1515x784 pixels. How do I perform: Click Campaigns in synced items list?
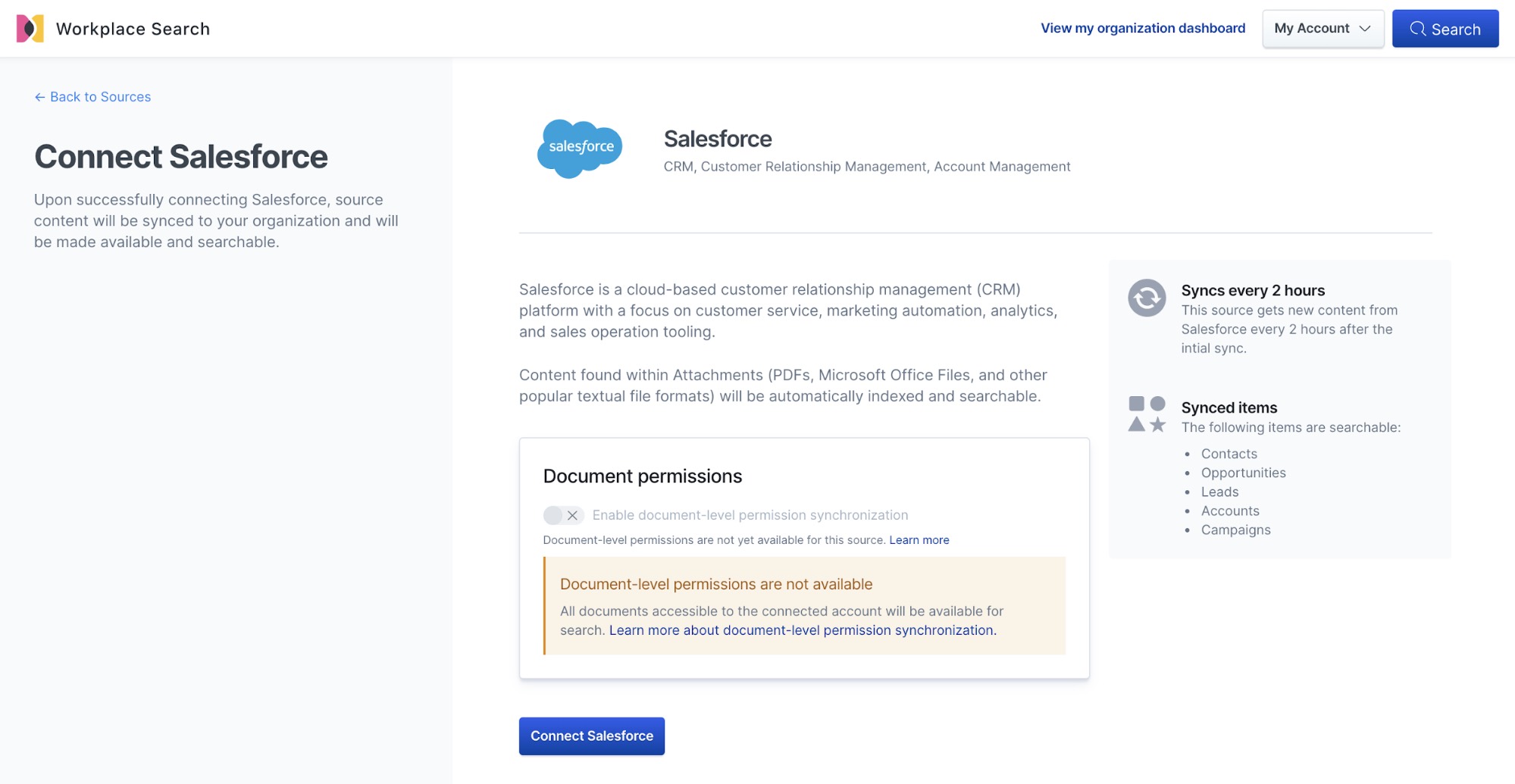point(1235,530)
